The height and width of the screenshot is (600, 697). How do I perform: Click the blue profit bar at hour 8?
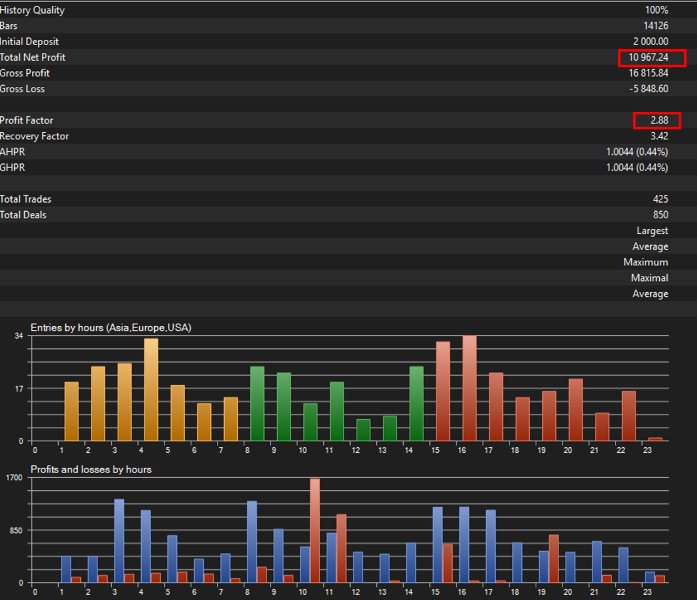coord(252,542)
